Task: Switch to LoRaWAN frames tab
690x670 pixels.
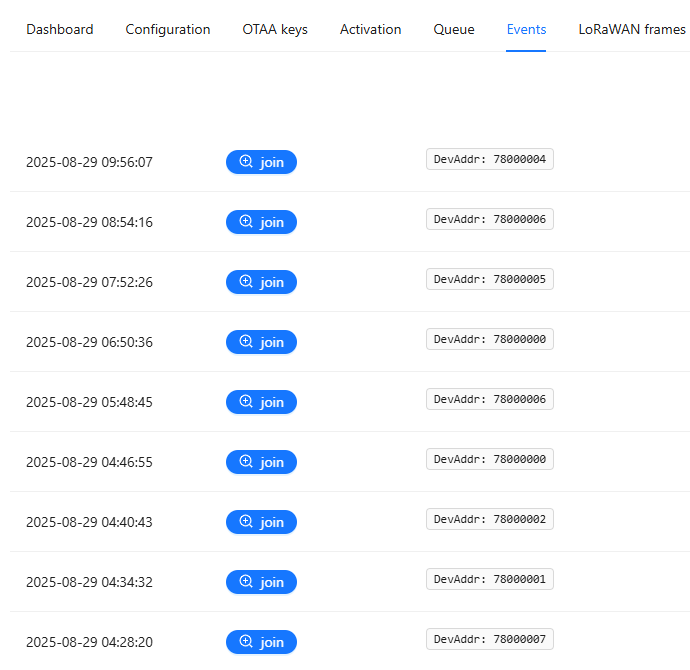Action: tap(632, 29)
